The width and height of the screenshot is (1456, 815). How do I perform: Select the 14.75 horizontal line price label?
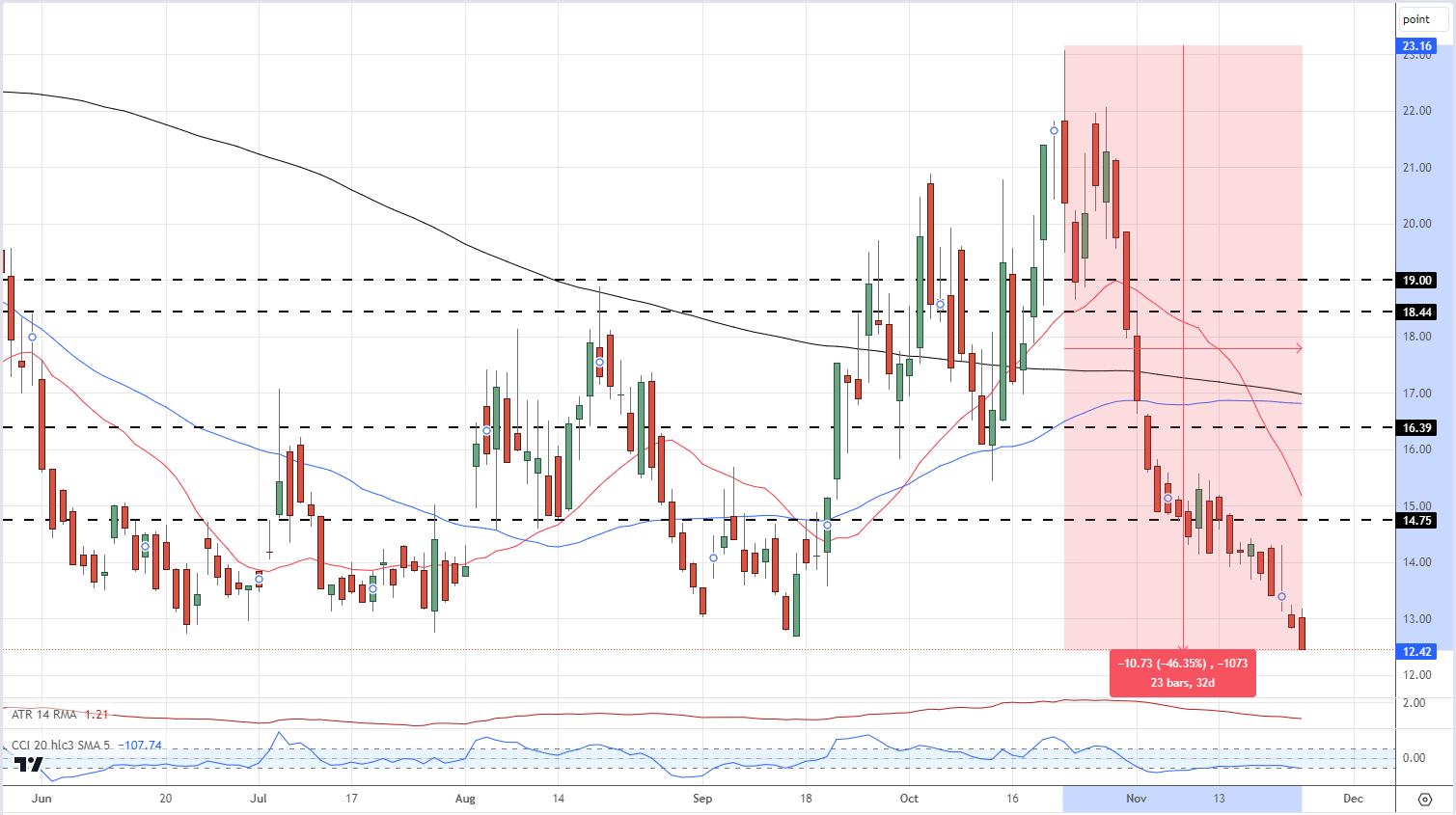[1416, 521]
